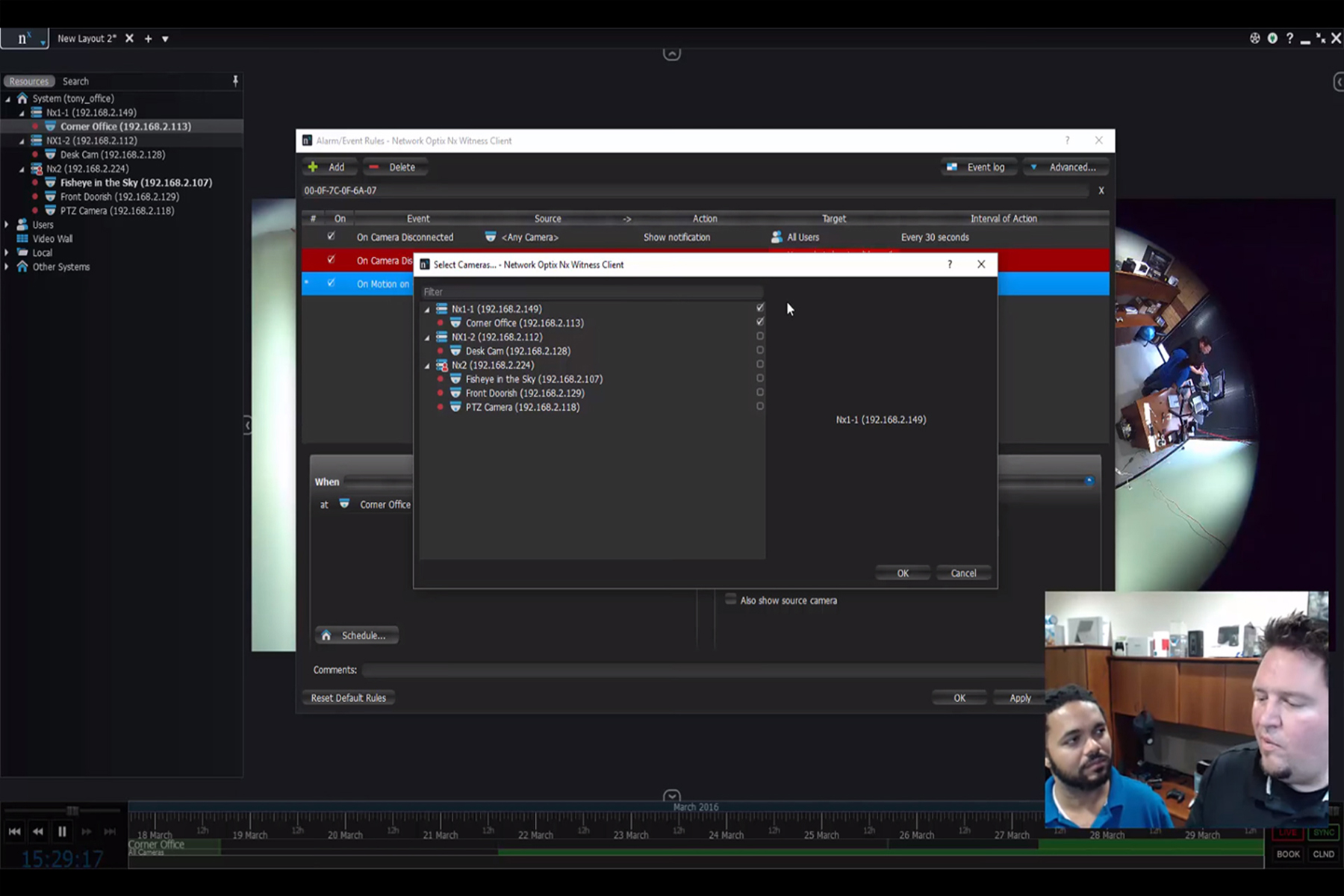
Task: Sort rules by the Event column header
Action: click(x=418, y=219)
